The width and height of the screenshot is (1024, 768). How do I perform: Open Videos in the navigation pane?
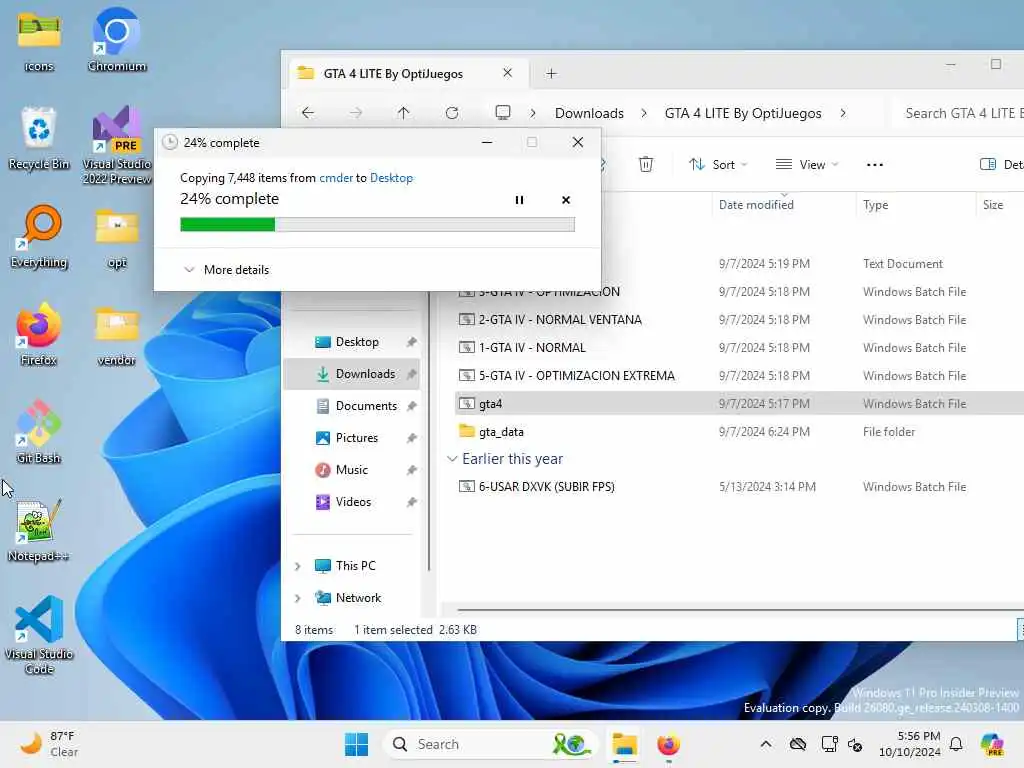point(353,502)
